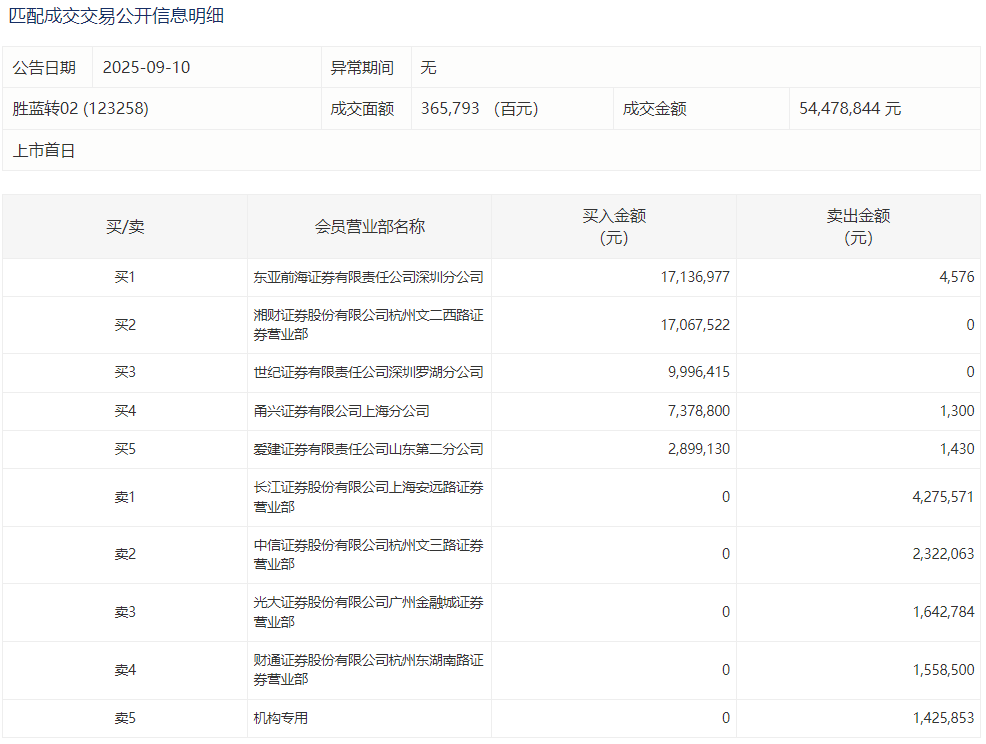Select 东亚前海证券 深圳分公司 entry

tap(368, 277)
